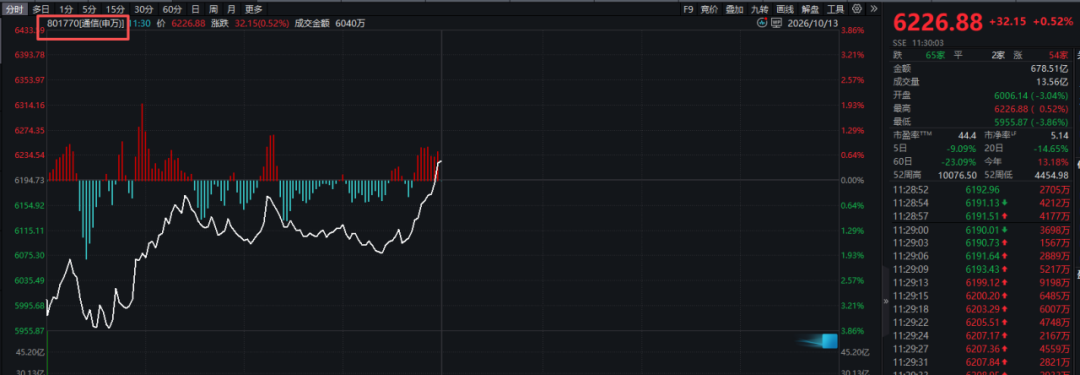Open the 多日 multi-day view
Screen dimensions: 1080x375
[41, 9]
